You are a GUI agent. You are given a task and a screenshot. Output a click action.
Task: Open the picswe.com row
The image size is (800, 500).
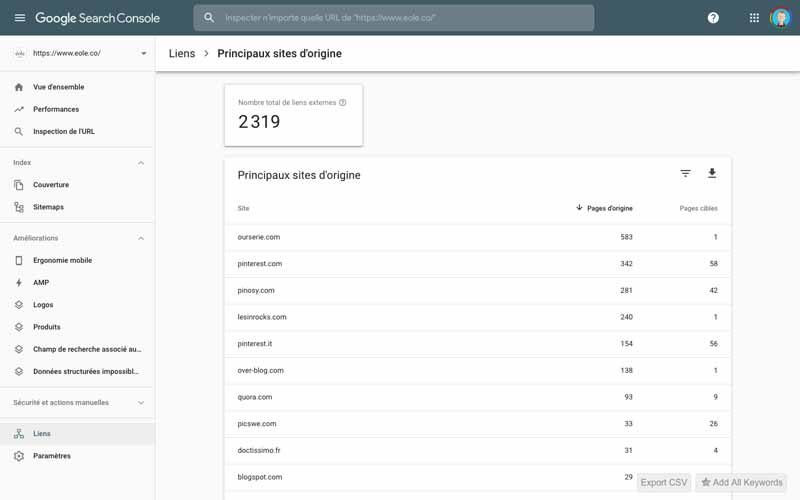(478, 423)
